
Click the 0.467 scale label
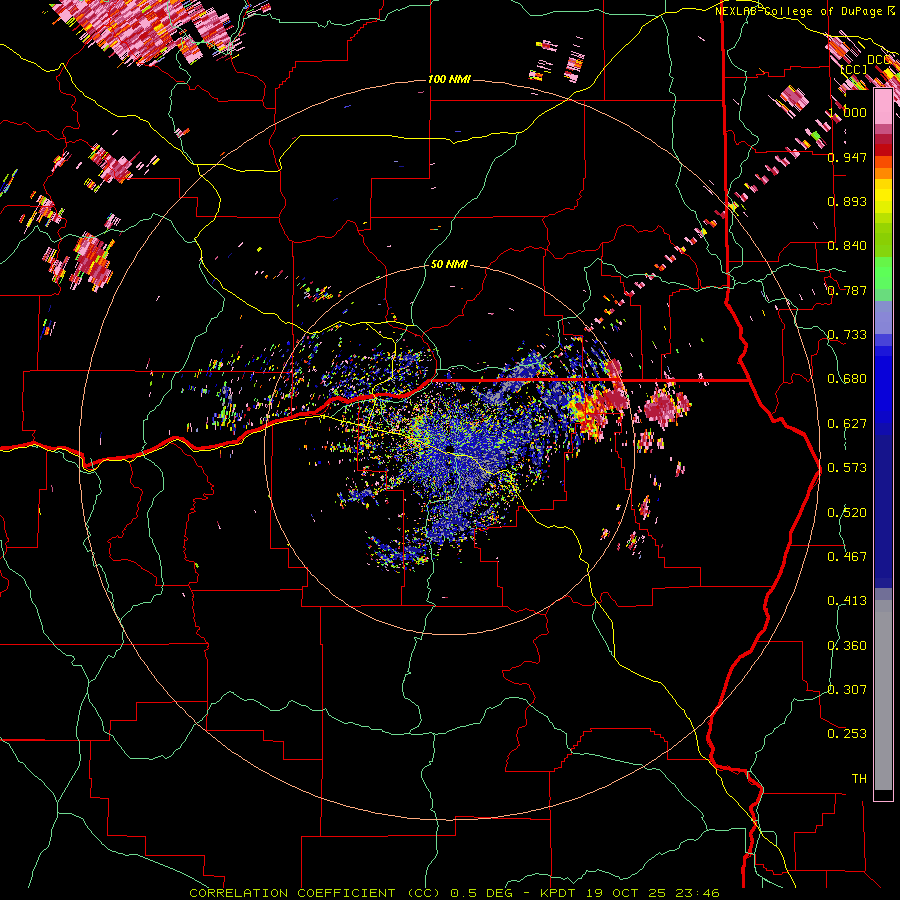pos(847,557)
